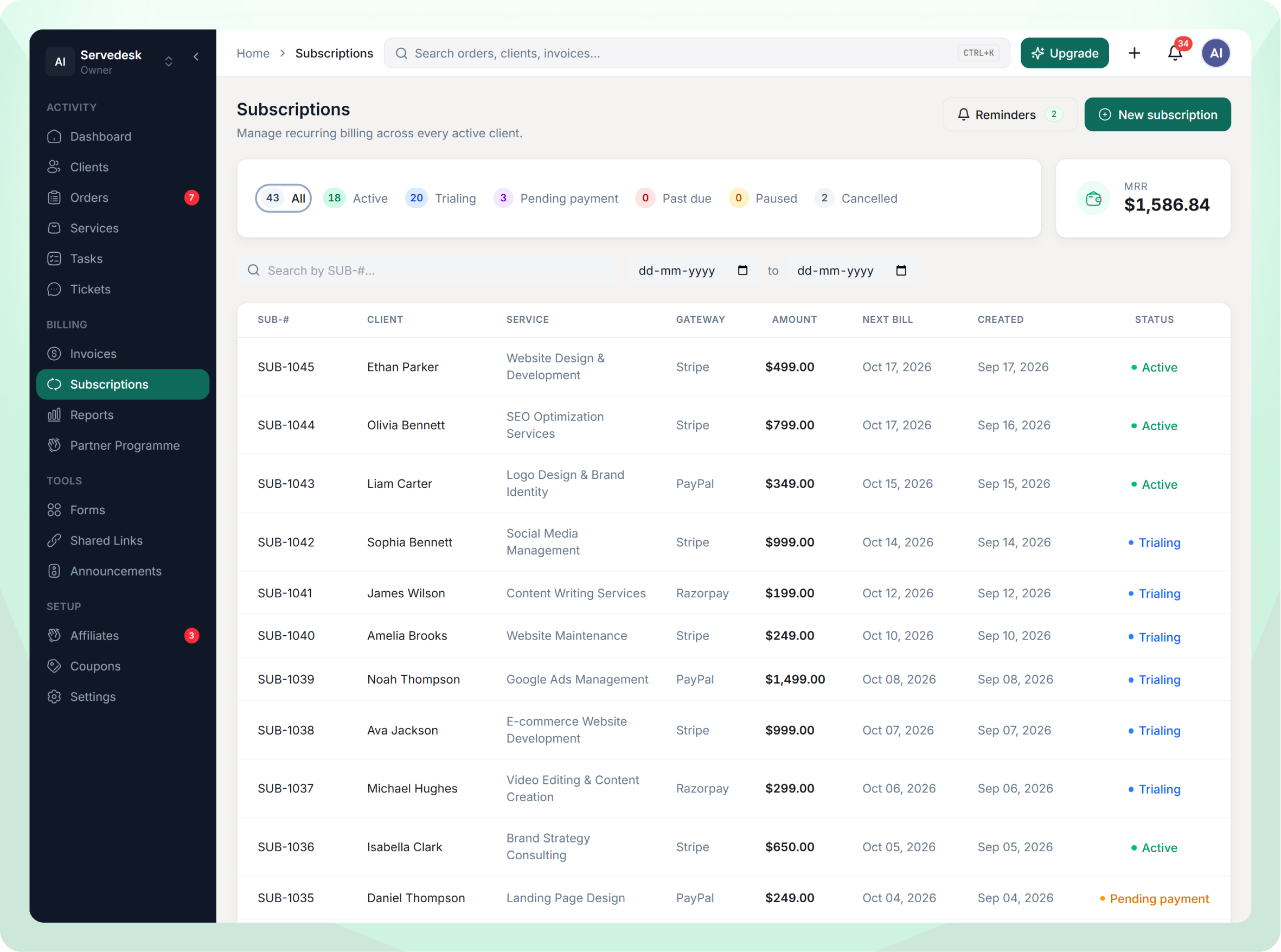Expand the Servedesk workspace switcher
Image resolution: width=1281 pixels, height=952 pixels.
pyautogui.click(x=169, y=61)
